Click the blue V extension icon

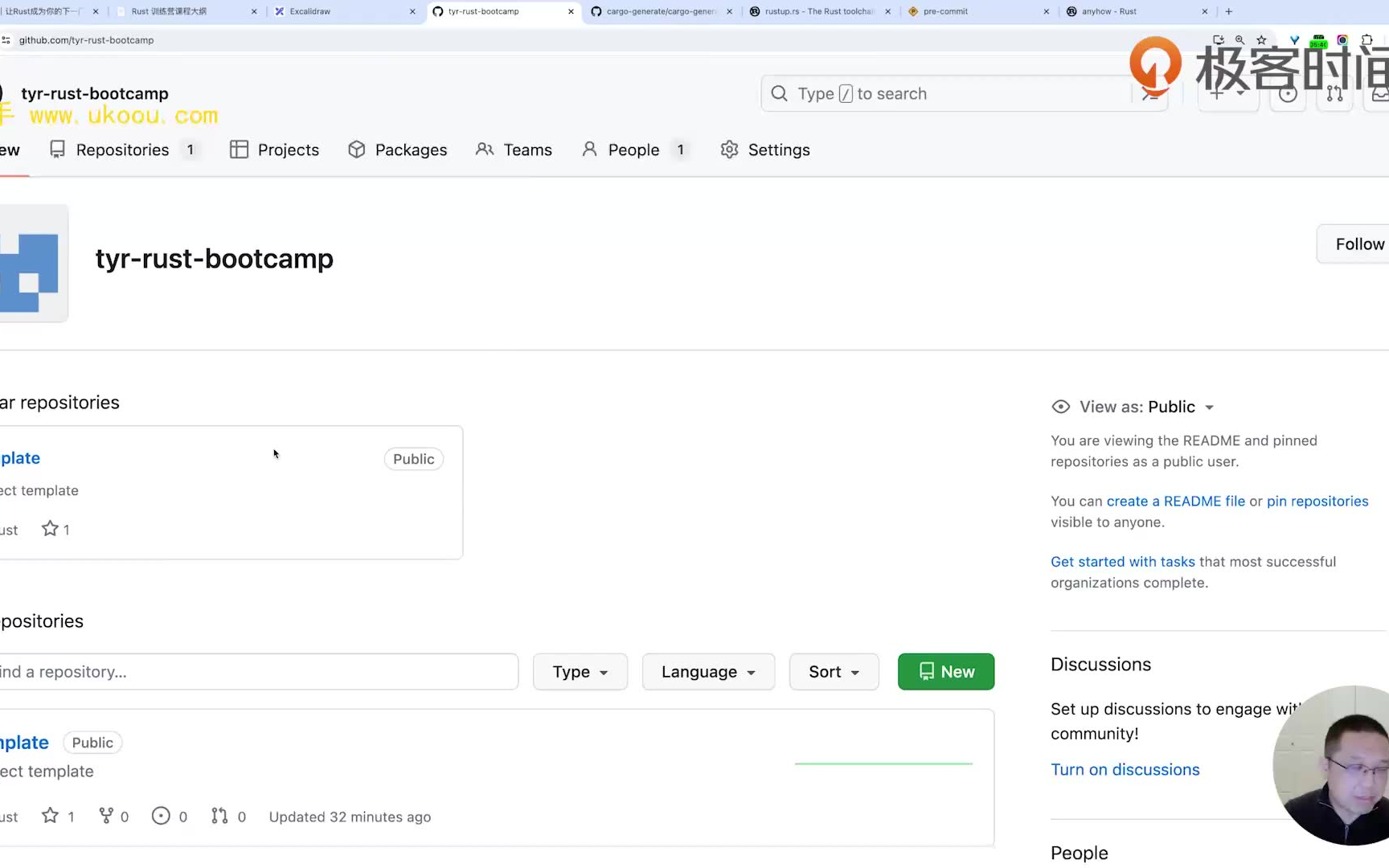coord(1294,40)
